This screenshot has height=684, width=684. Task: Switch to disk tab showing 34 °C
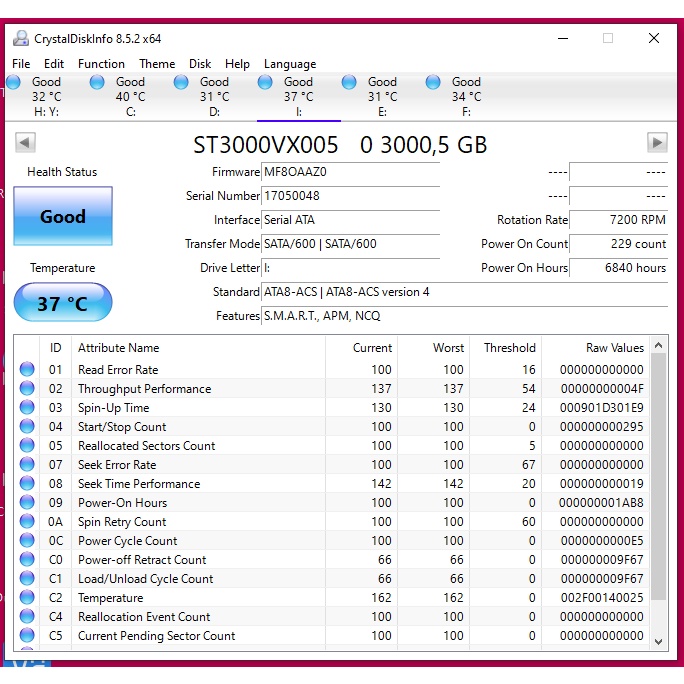point(466,96)
